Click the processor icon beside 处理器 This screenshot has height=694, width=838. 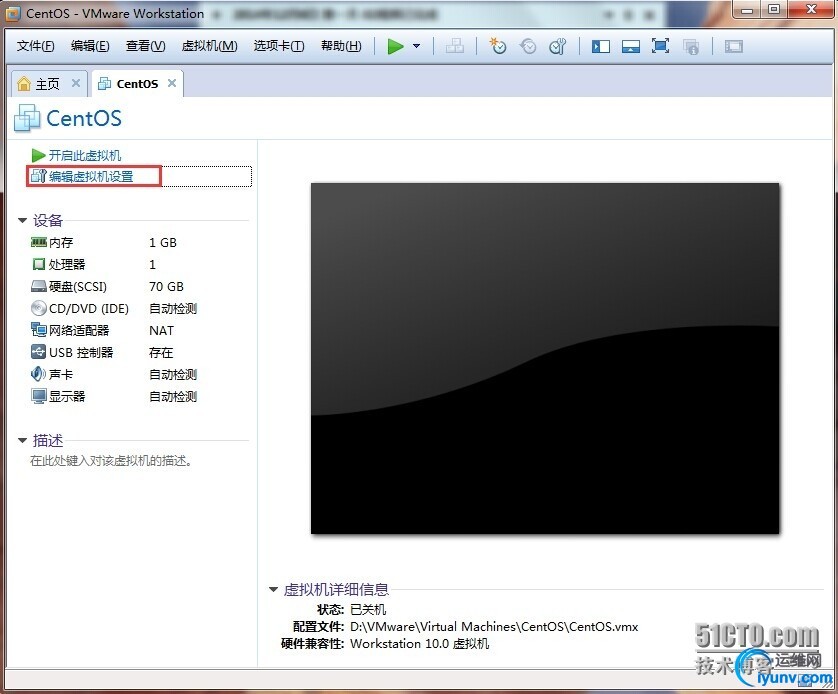point(38,264)
